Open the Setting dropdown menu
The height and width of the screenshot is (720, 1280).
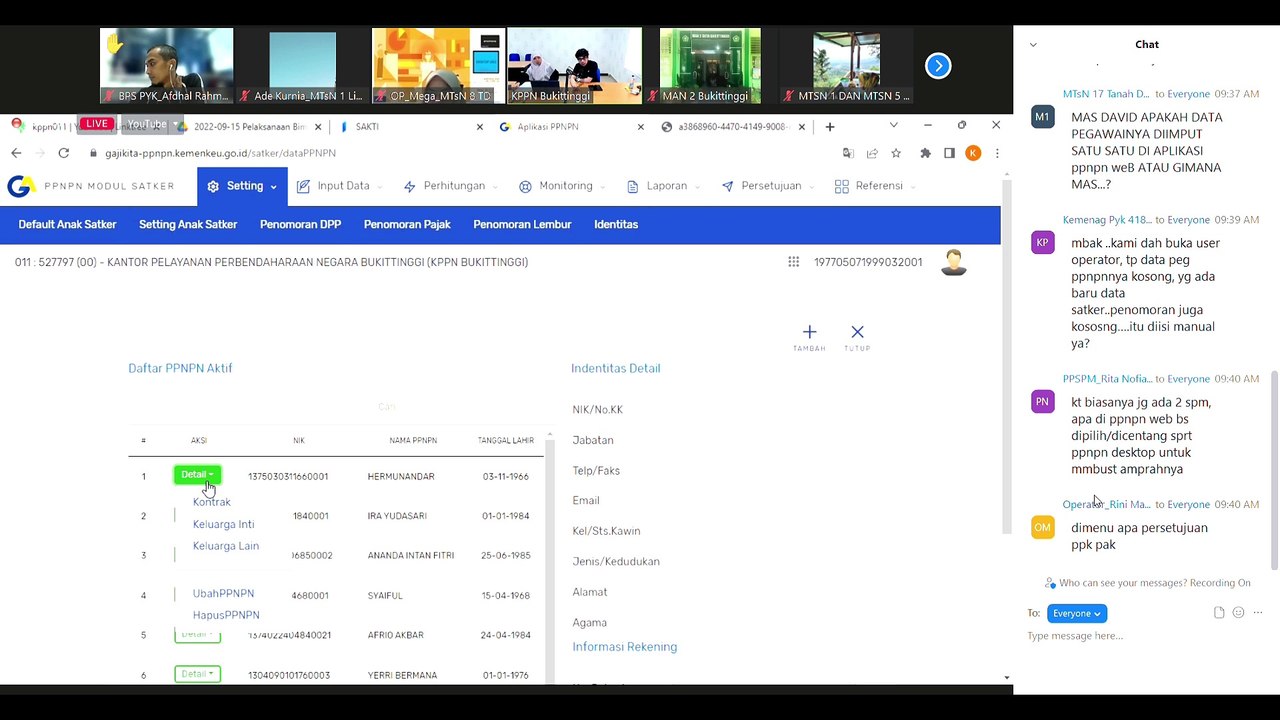[x=242, y=186]
